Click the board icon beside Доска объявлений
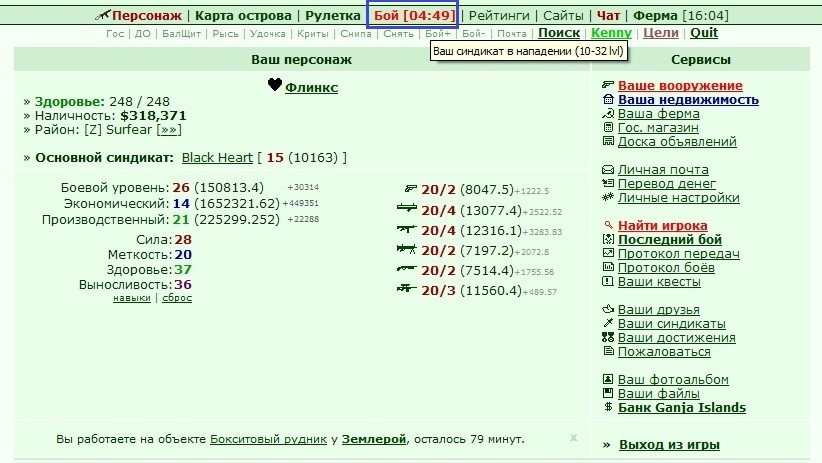Viewport: 822px width, 463px height. pos(608,141)
